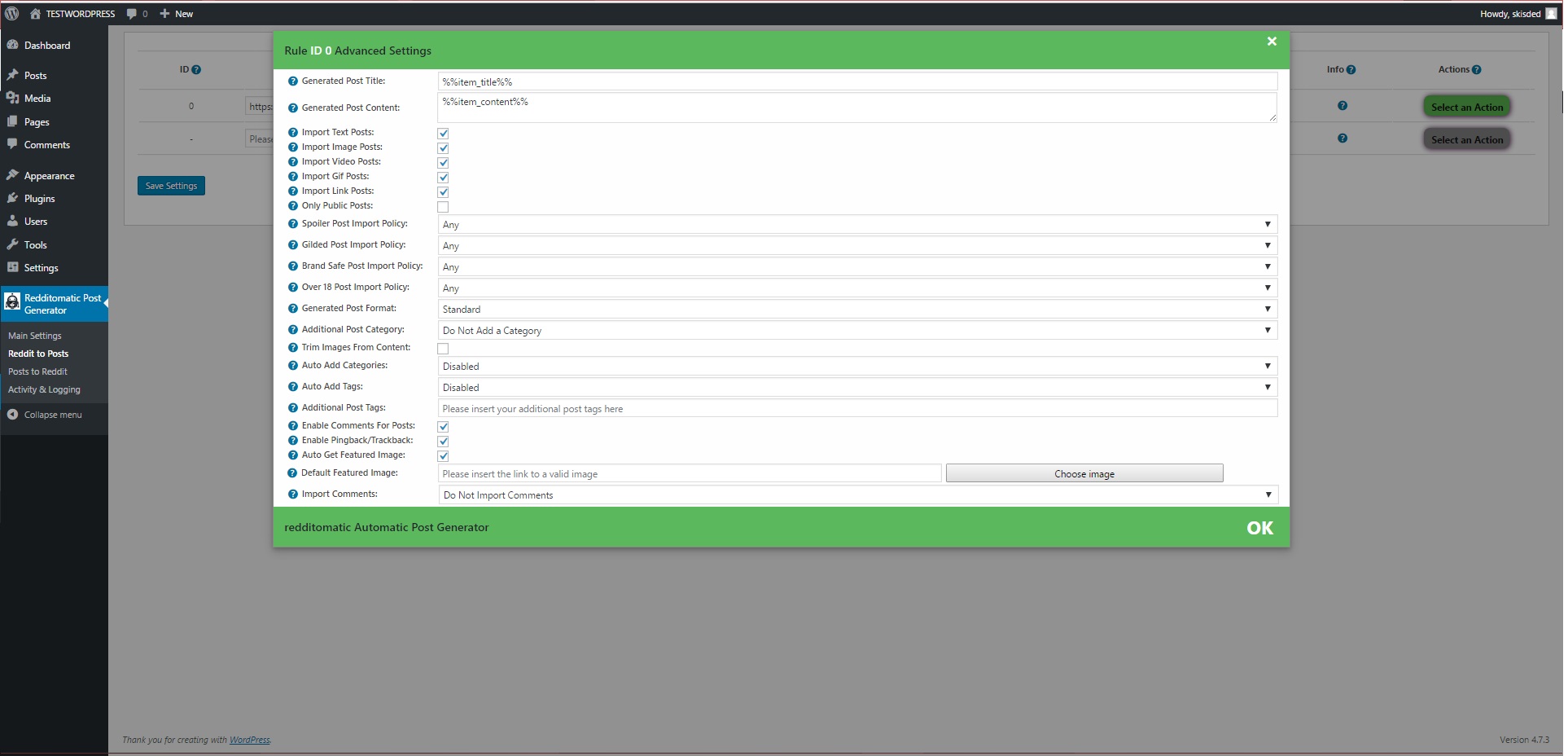Open the Over 18 Post Import Policy dropdown
Screen dimensions: 1568x756
(x=857, y=288)
